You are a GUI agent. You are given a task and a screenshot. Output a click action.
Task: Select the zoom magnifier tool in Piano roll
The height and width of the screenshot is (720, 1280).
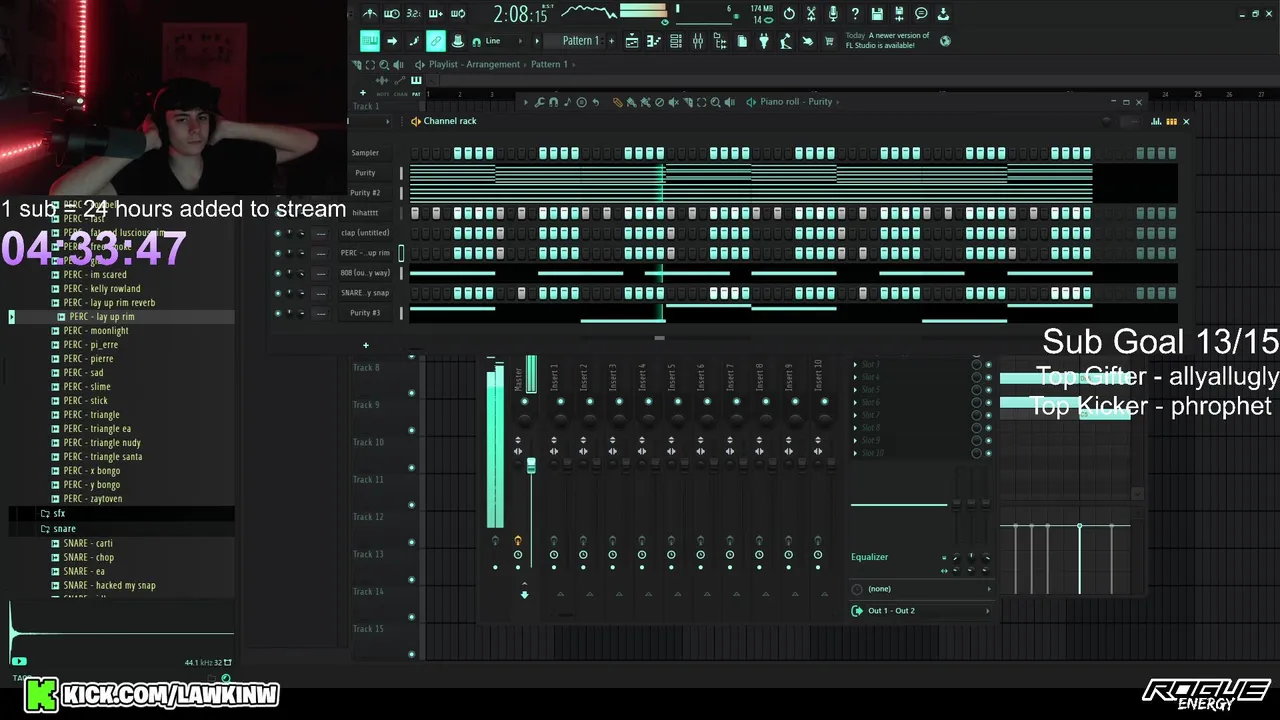click(x=715, y=102)
